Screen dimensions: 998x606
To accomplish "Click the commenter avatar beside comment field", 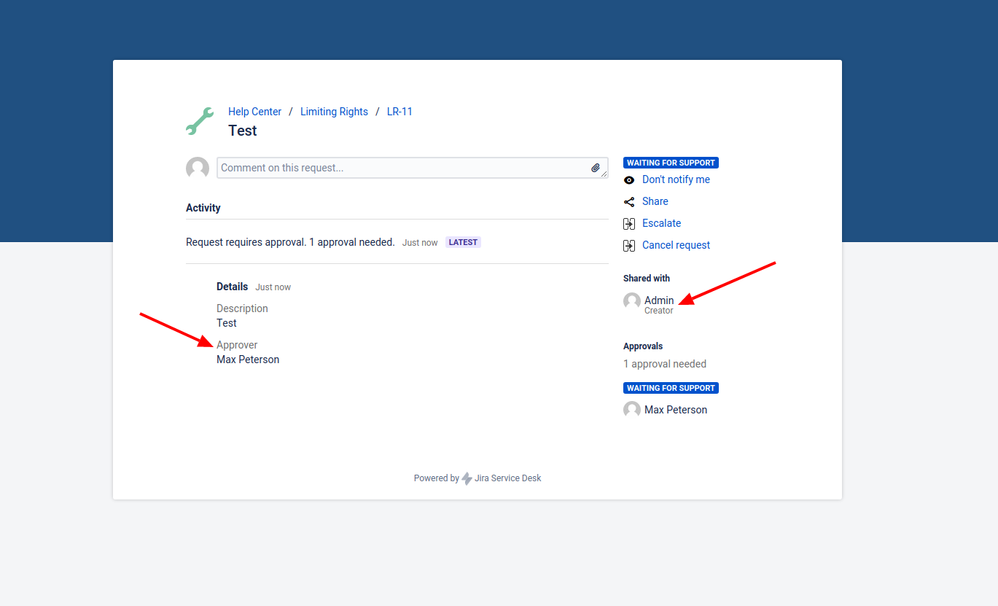I will coord(197,168).
